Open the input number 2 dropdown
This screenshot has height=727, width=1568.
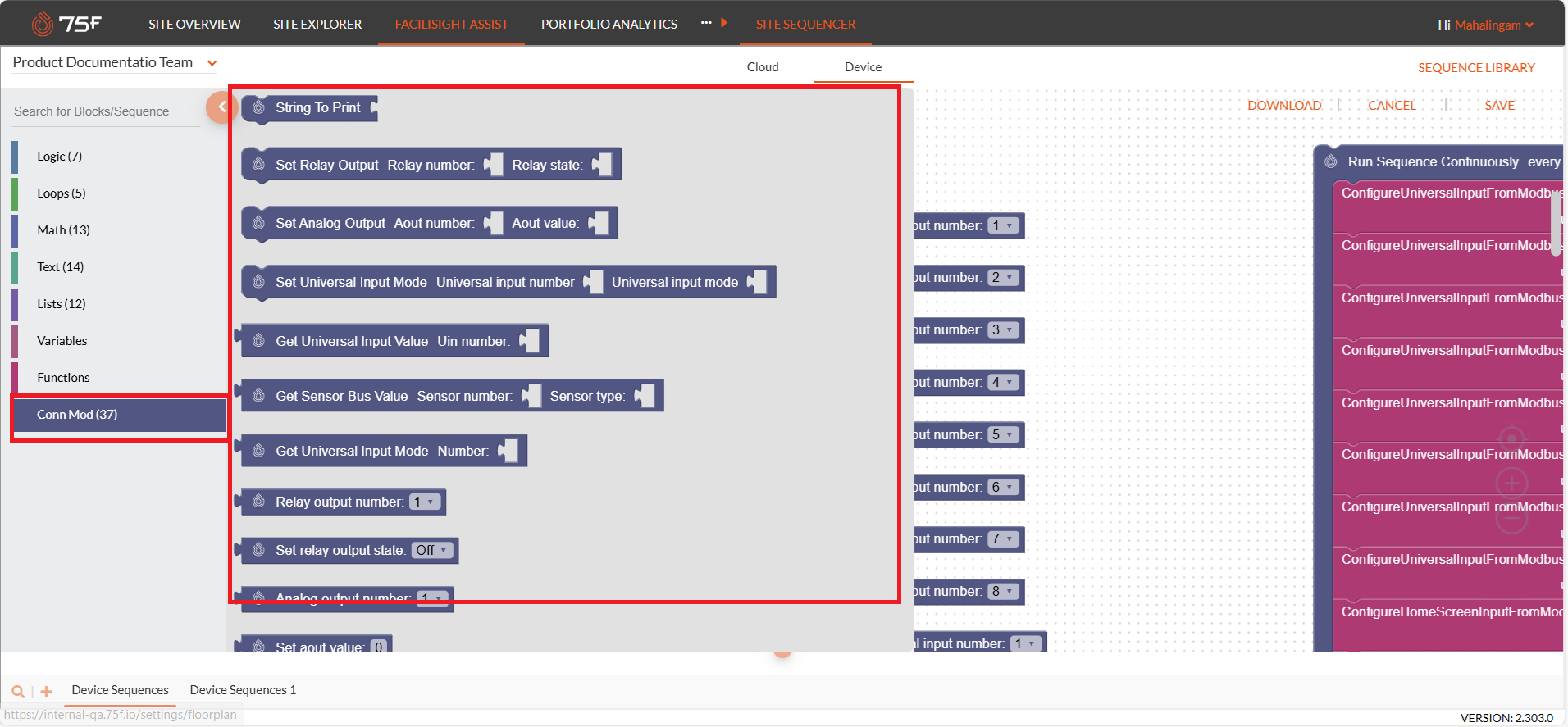pyautogui.click(x=1003, y=278)
